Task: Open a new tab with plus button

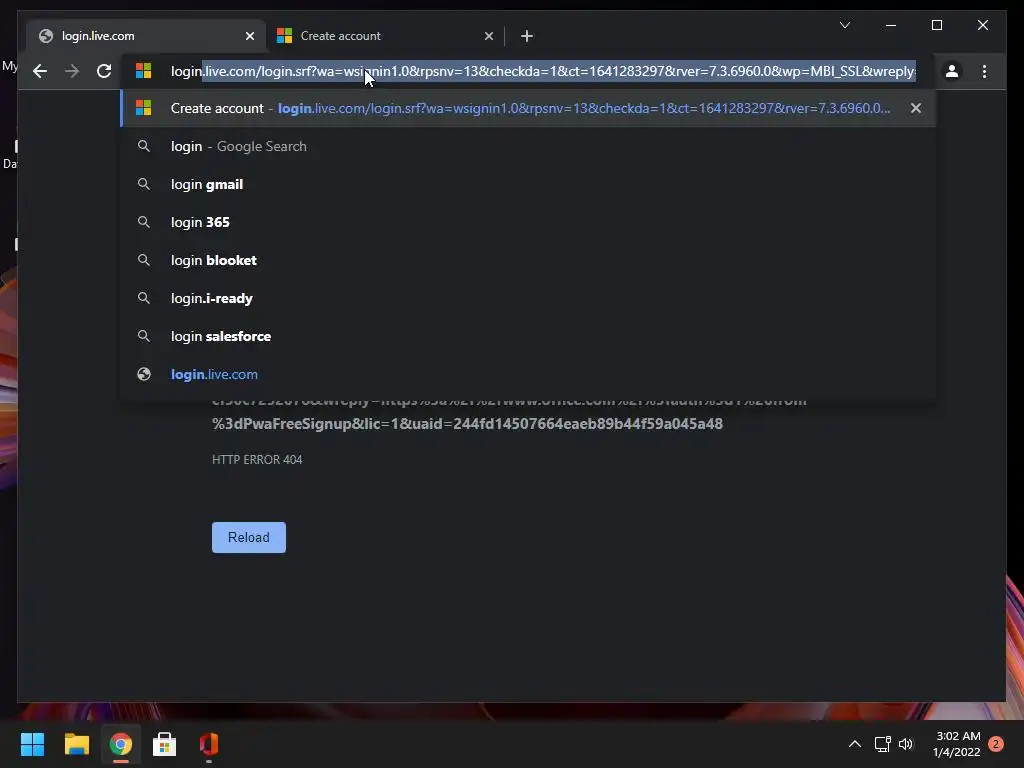Action: pos(527,36)
